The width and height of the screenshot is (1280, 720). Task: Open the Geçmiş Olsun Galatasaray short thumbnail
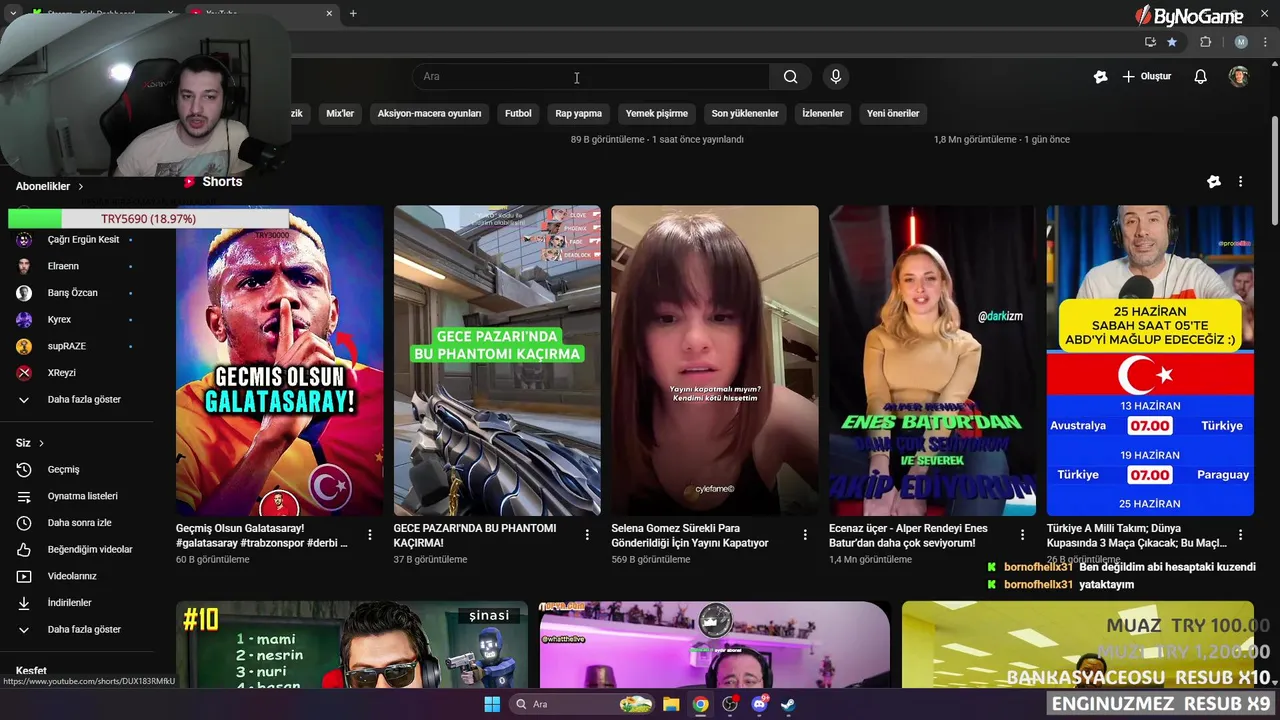(x=279, y=361)
